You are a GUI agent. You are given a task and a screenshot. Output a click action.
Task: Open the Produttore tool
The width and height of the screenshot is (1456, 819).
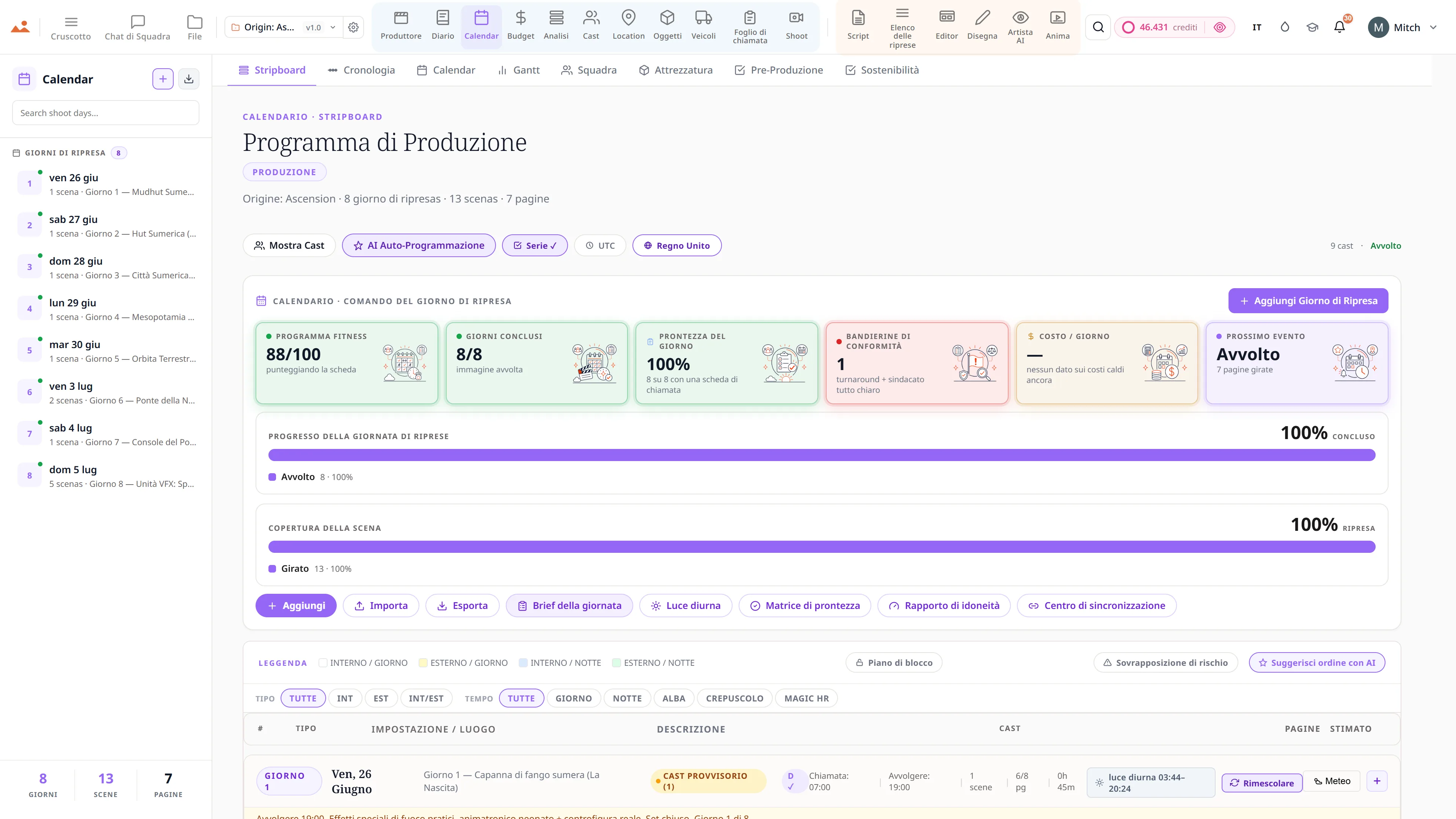coord(401,26)
